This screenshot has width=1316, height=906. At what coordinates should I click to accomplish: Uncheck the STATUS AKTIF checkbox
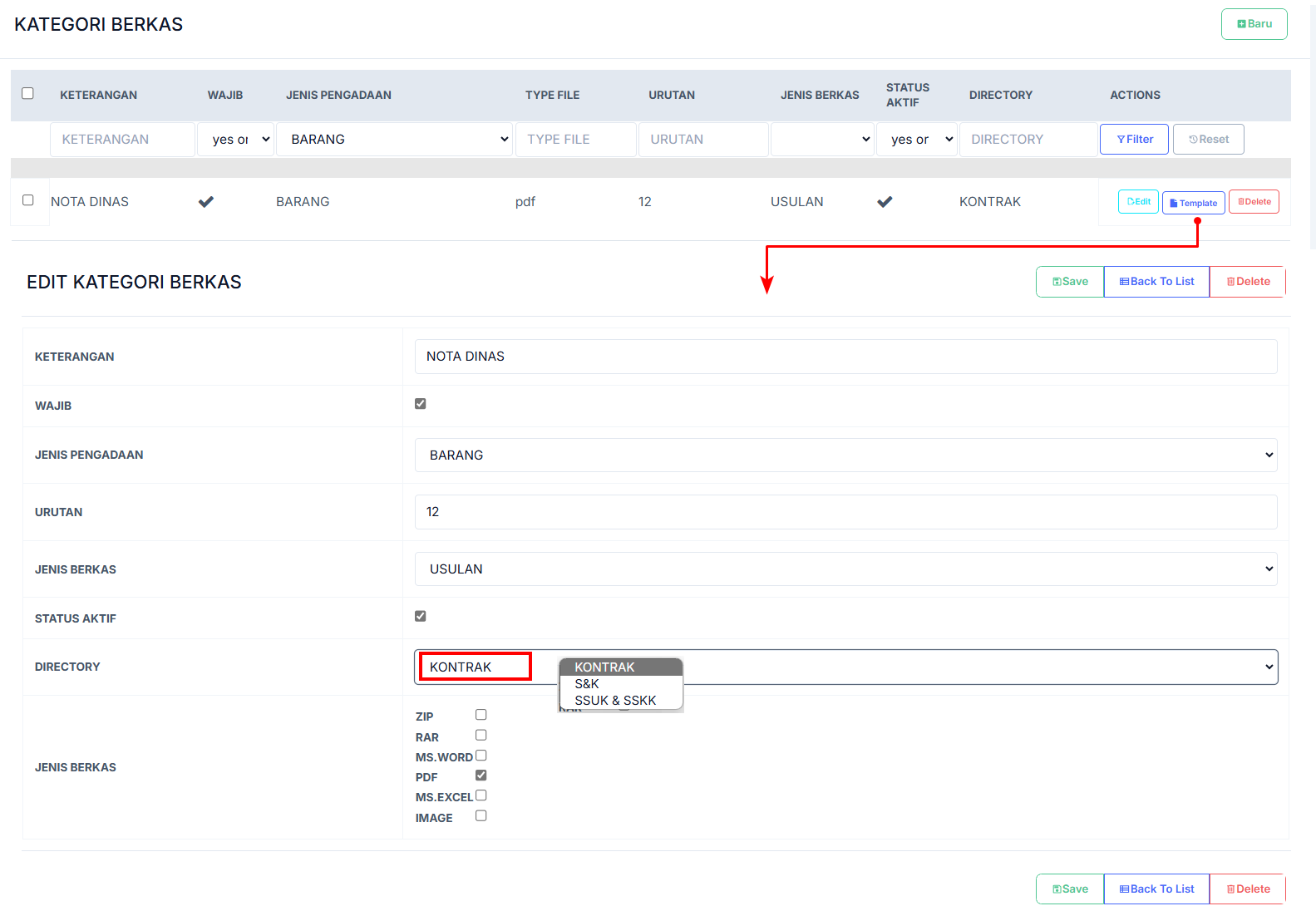[x=421, y=617]
